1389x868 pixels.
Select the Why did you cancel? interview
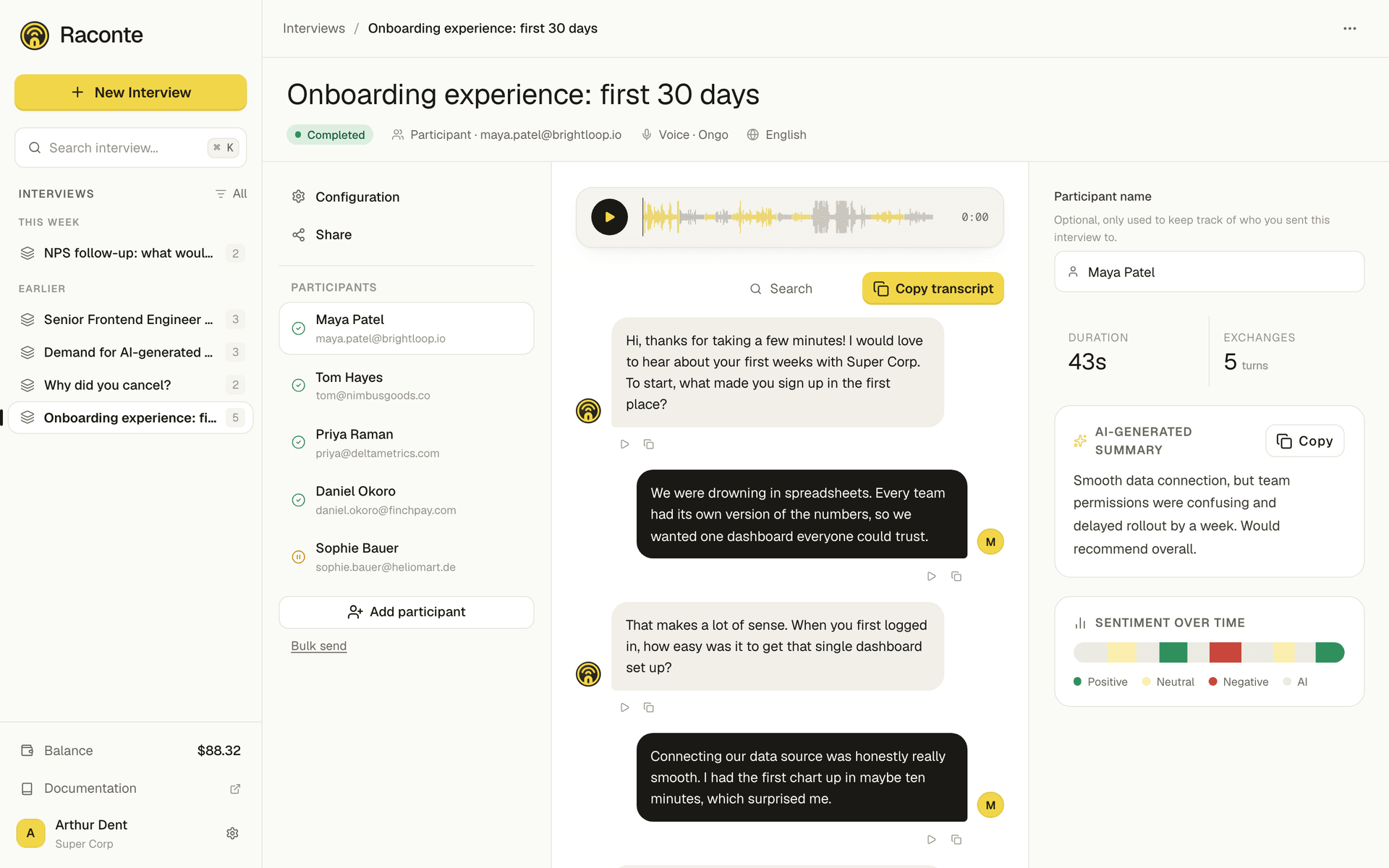(x=130, y=385)
